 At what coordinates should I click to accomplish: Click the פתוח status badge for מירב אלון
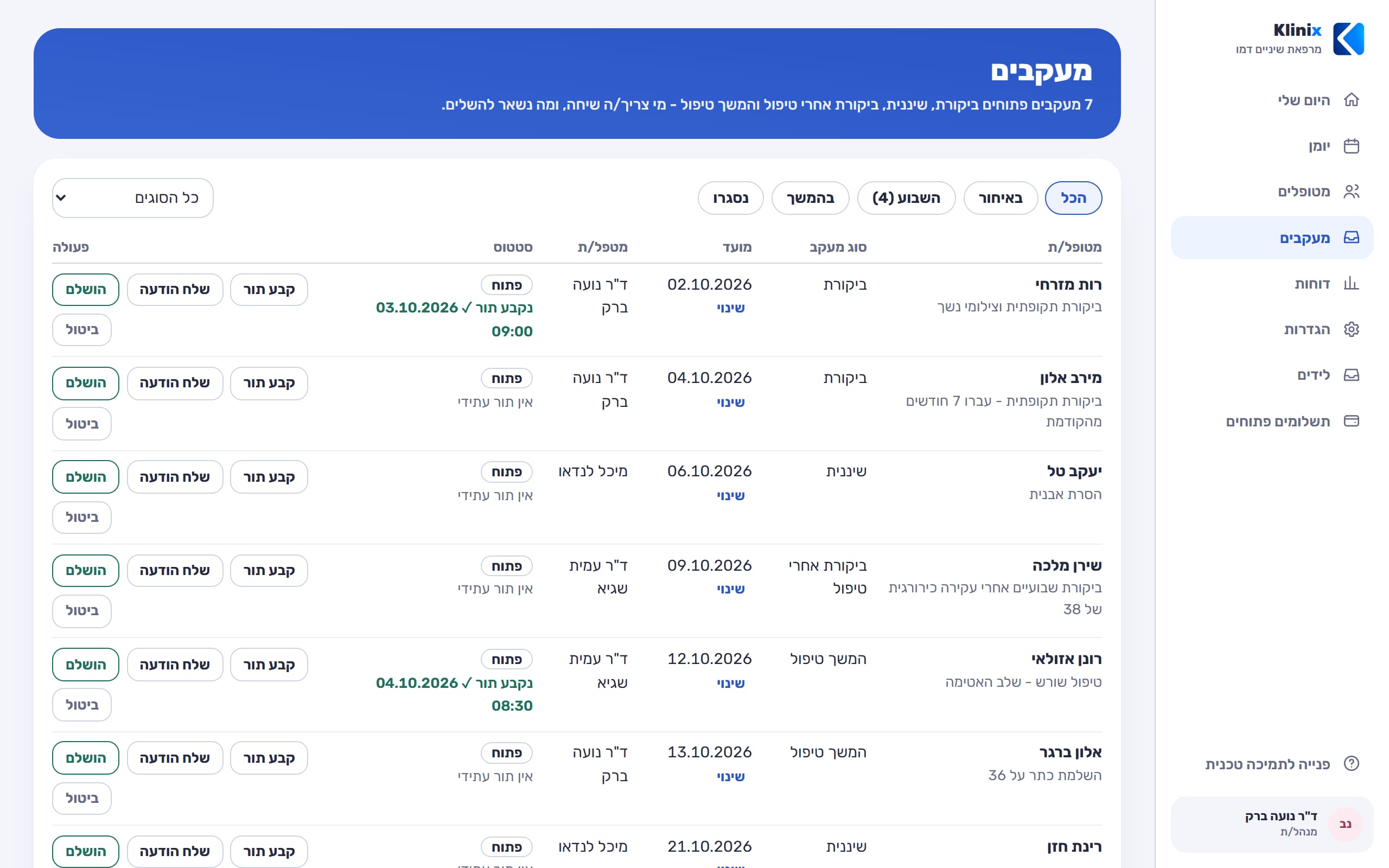tap(507, 378)
